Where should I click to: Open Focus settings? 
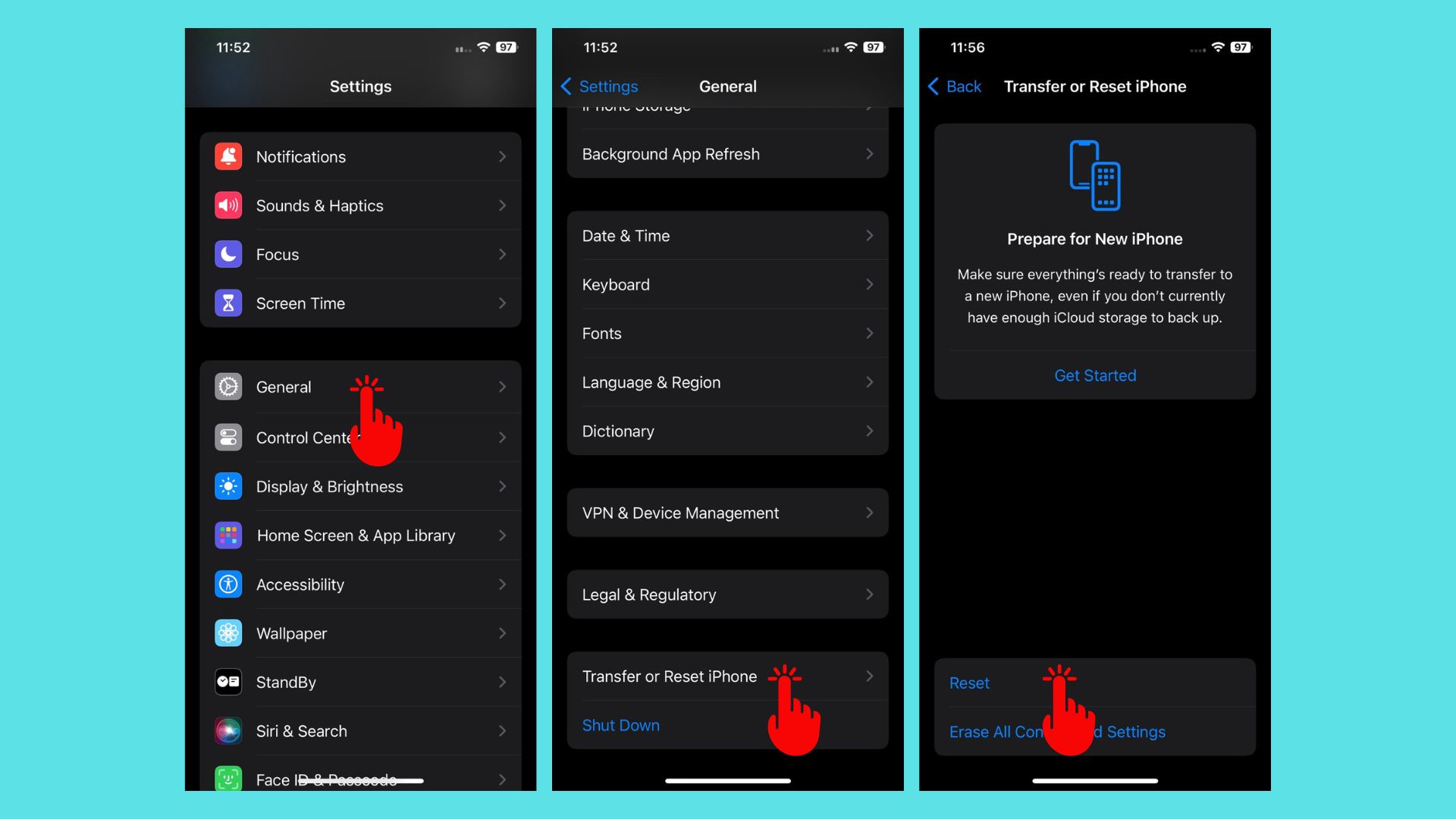click(x=360, y=254)
